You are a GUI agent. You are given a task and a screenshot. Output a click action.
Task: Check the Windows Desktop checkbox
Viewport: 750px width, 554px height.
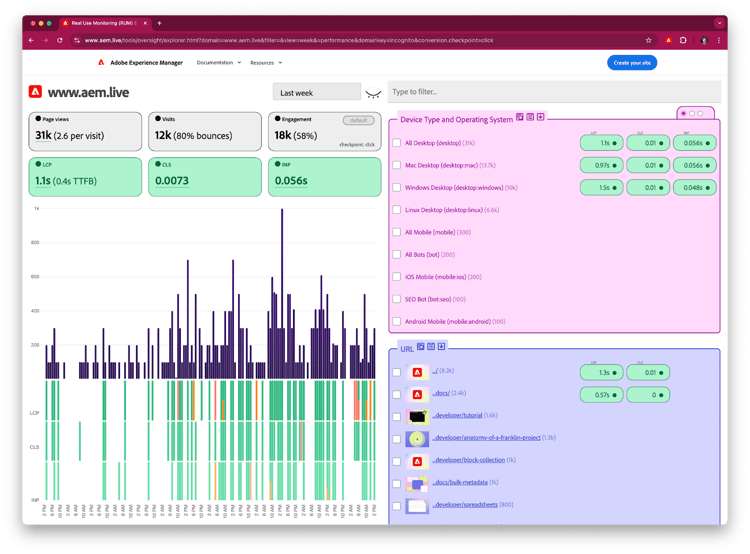(397, 188)
